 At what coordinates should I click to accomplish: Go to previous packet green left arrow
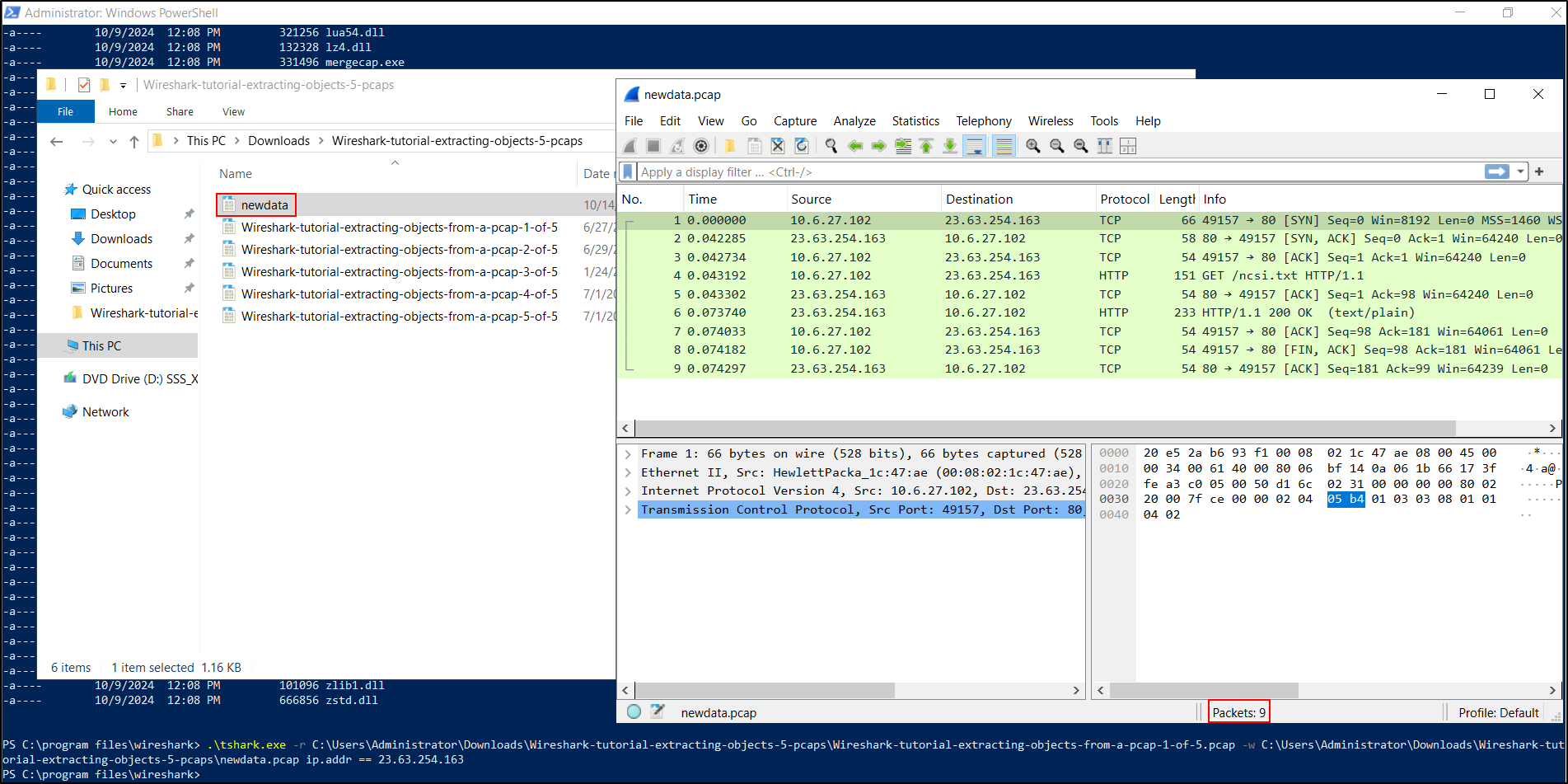[x=855, y=146]
